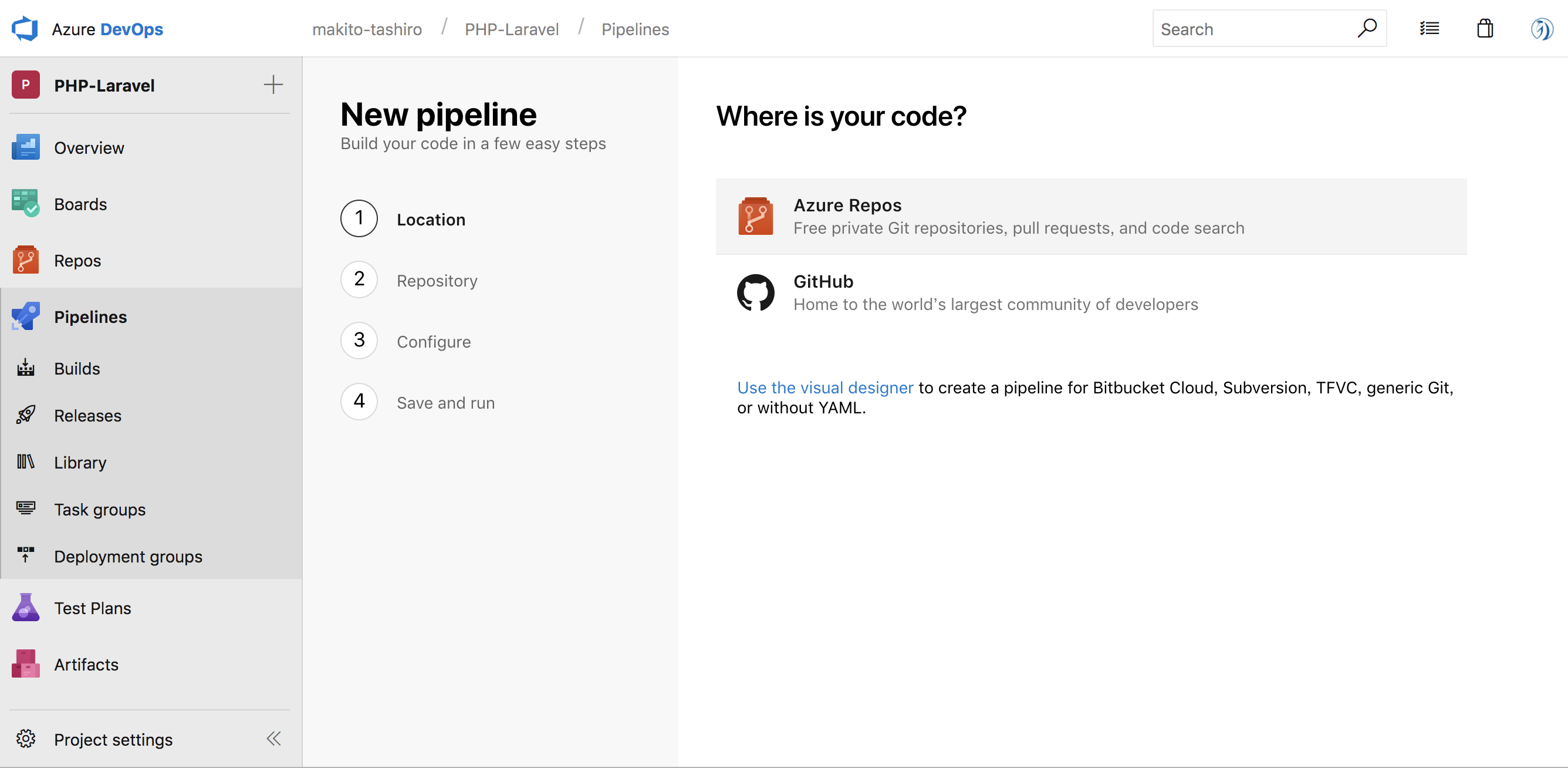
Task: Click the Test Plans icon in sidebar
Action: 27,608
